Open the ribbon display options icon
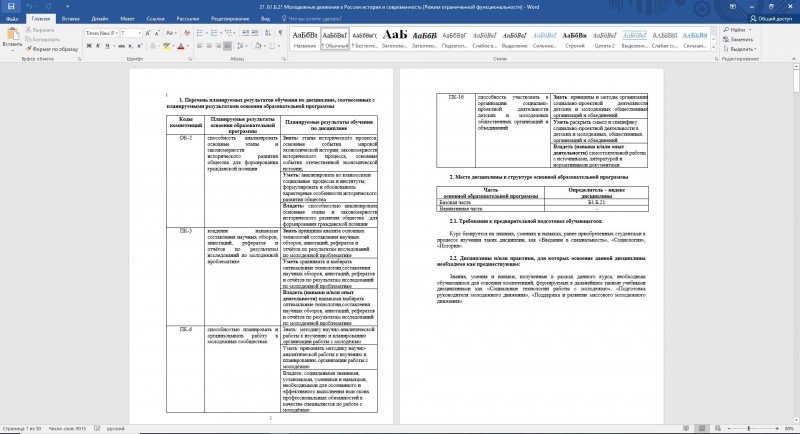This screenshot has height=434, width=800. (733, 7)
